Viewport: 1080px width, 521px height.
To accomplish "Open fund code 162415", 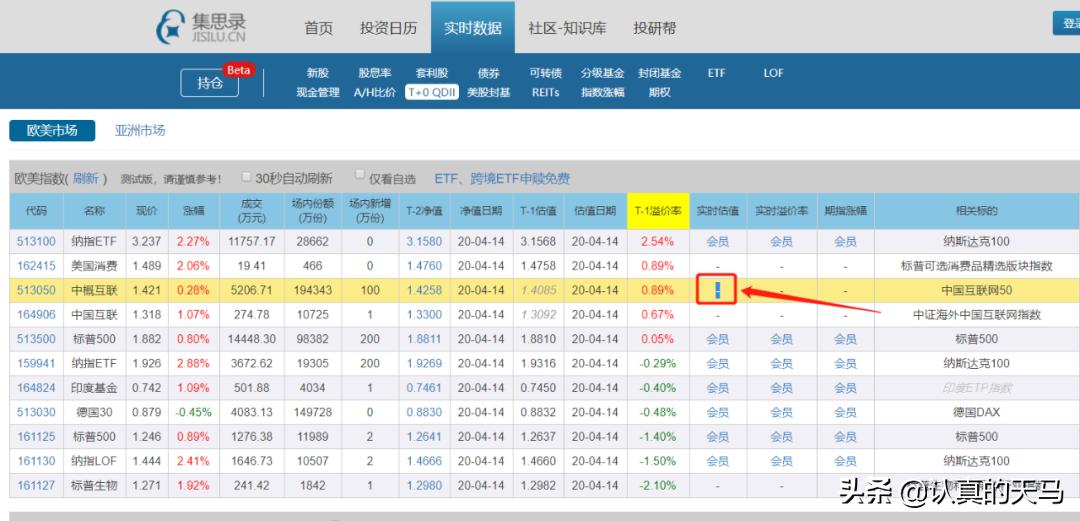I will (37, 265).
